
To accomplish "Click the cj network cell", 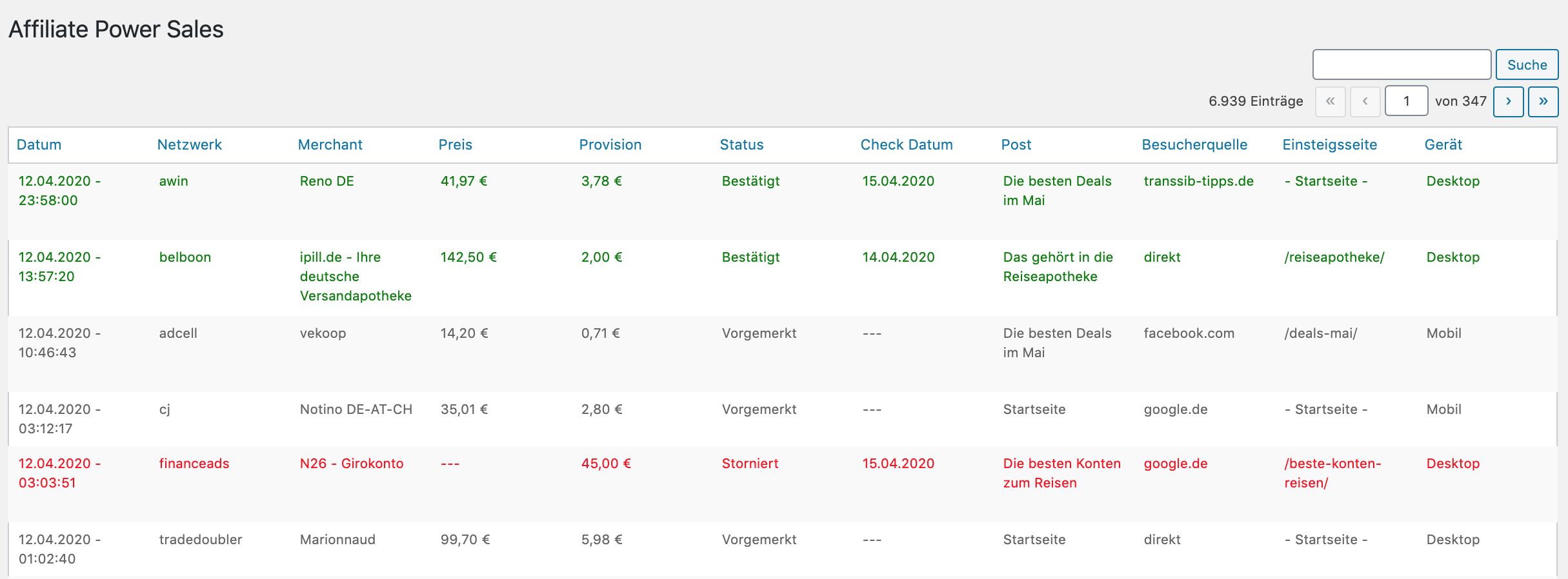I will pos(165,409).
